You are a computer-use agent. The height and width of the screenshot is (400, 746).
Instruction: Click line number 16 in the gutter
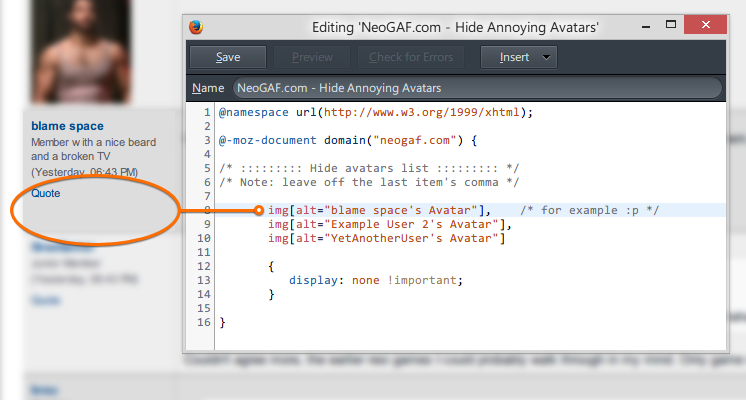point(204,322)
